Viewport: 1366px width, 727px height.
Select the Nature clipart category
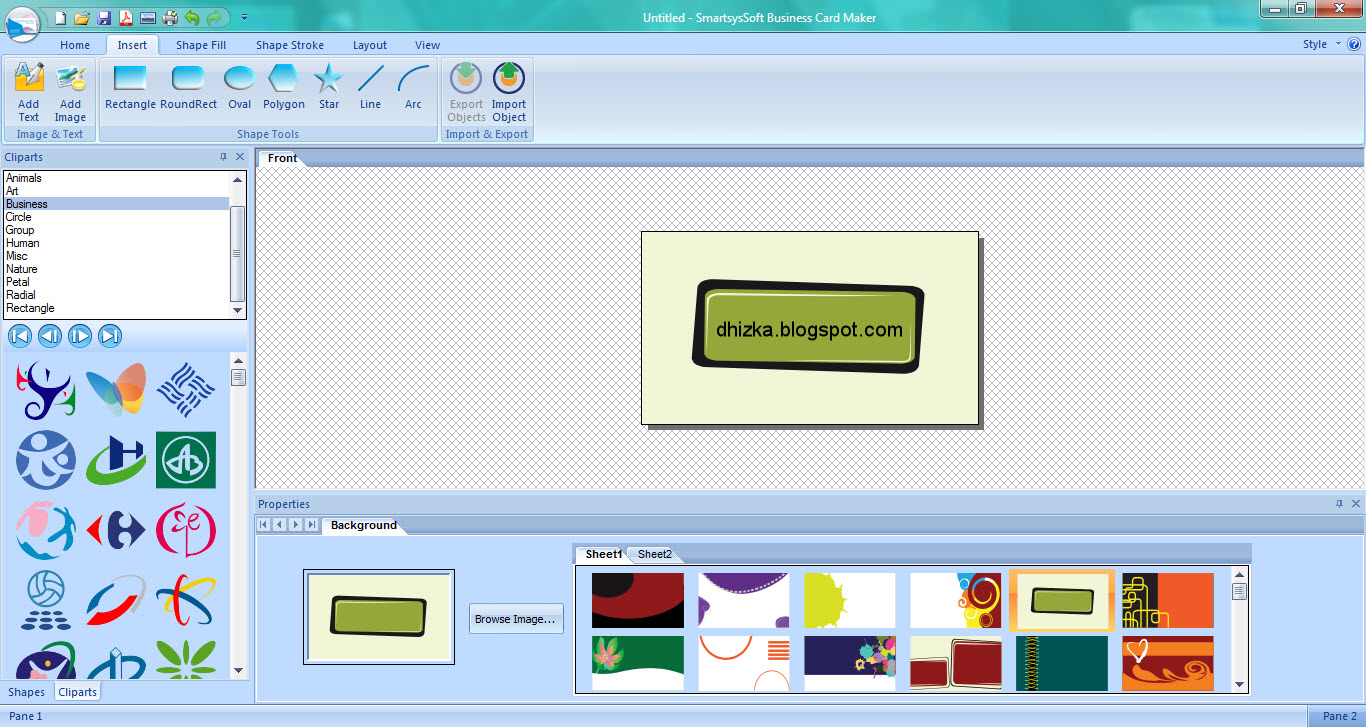tap(22, 269)
